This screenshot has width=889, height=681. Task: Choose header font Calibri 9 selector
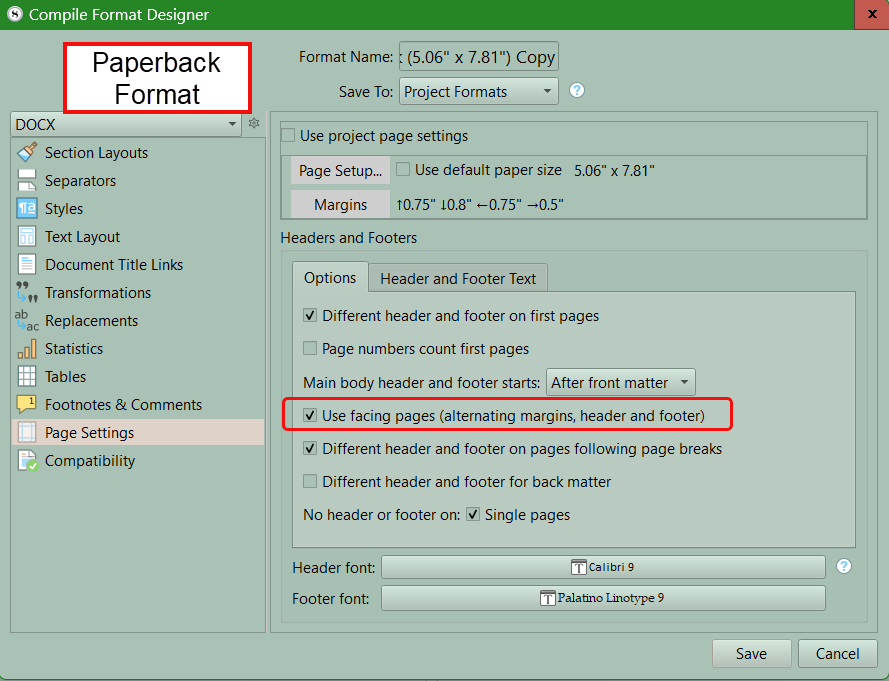coord(603,567)
